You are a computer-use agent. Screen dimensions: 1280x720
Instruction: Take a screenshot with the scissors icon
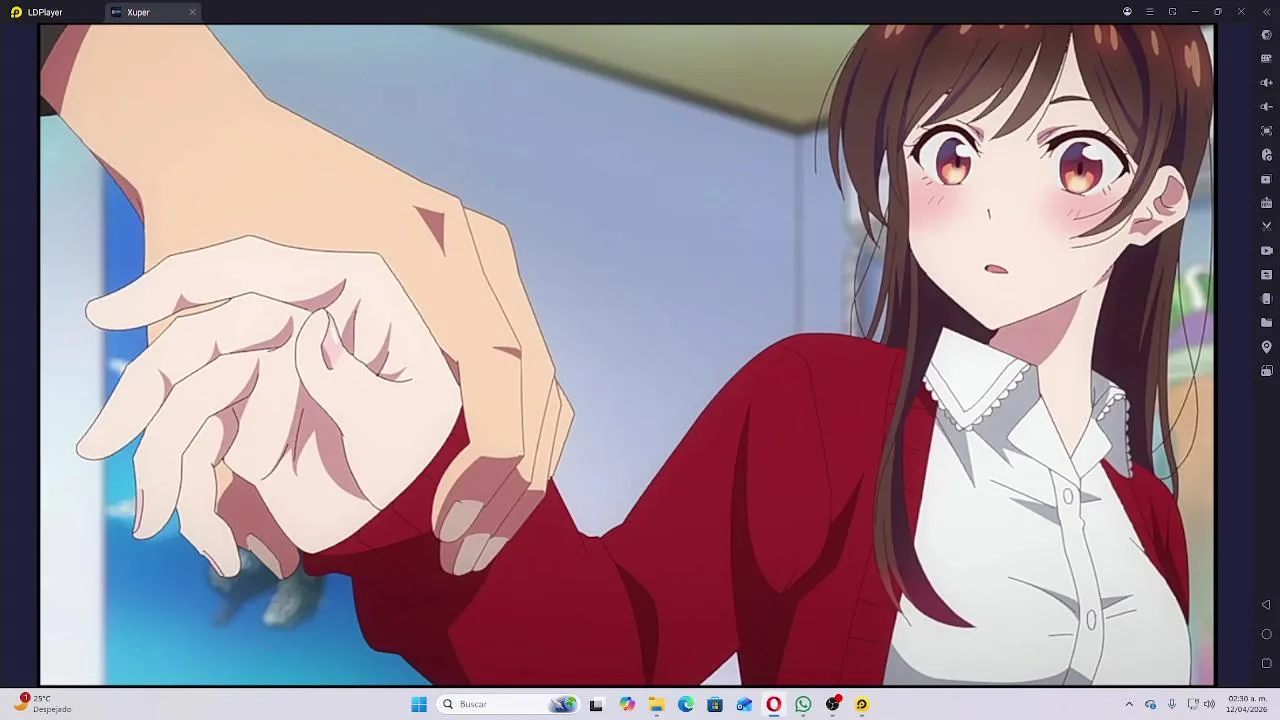point(1267,227)
